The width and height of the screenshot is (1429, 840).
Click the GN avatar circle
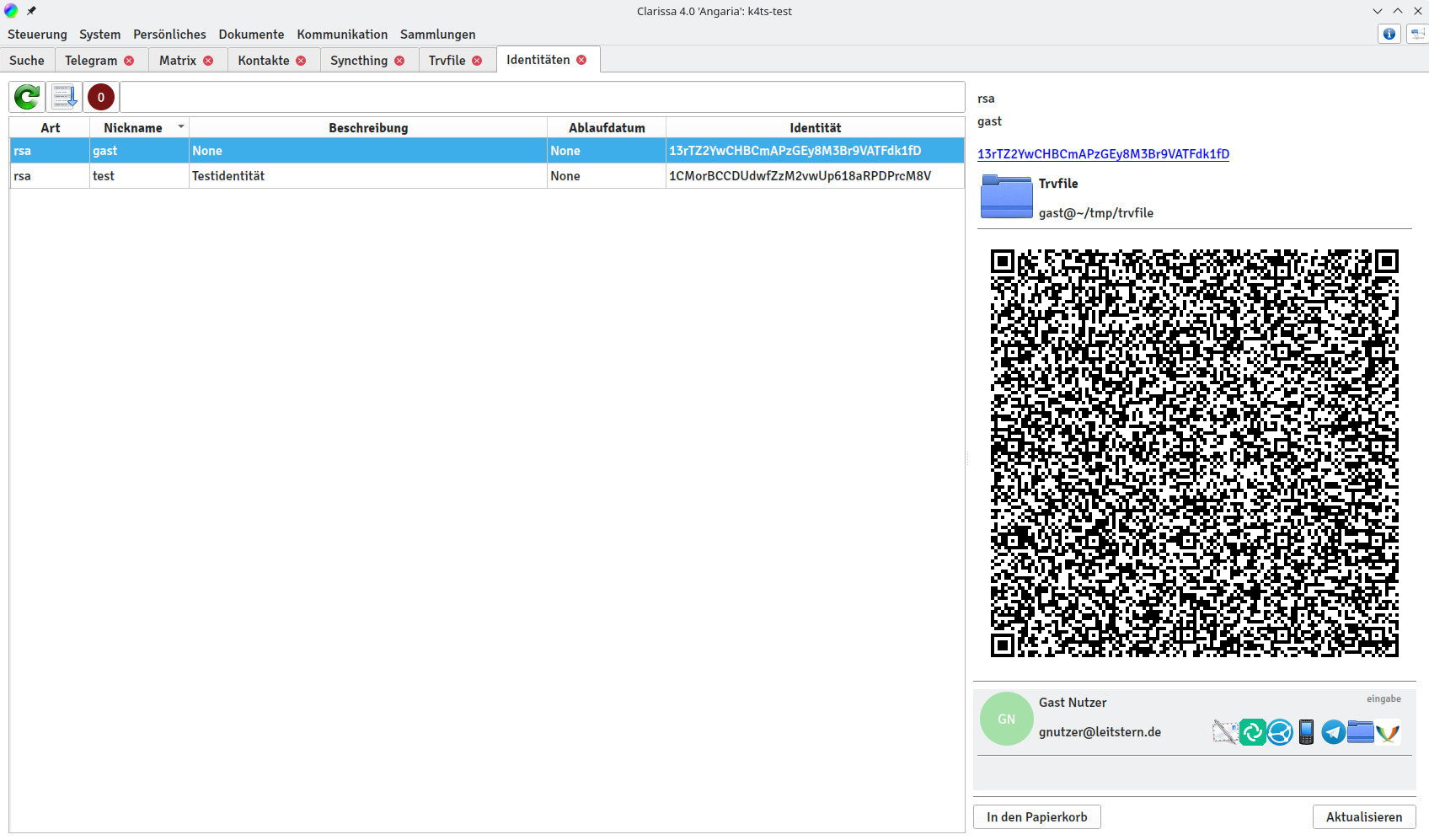[x=1007, y=719]
